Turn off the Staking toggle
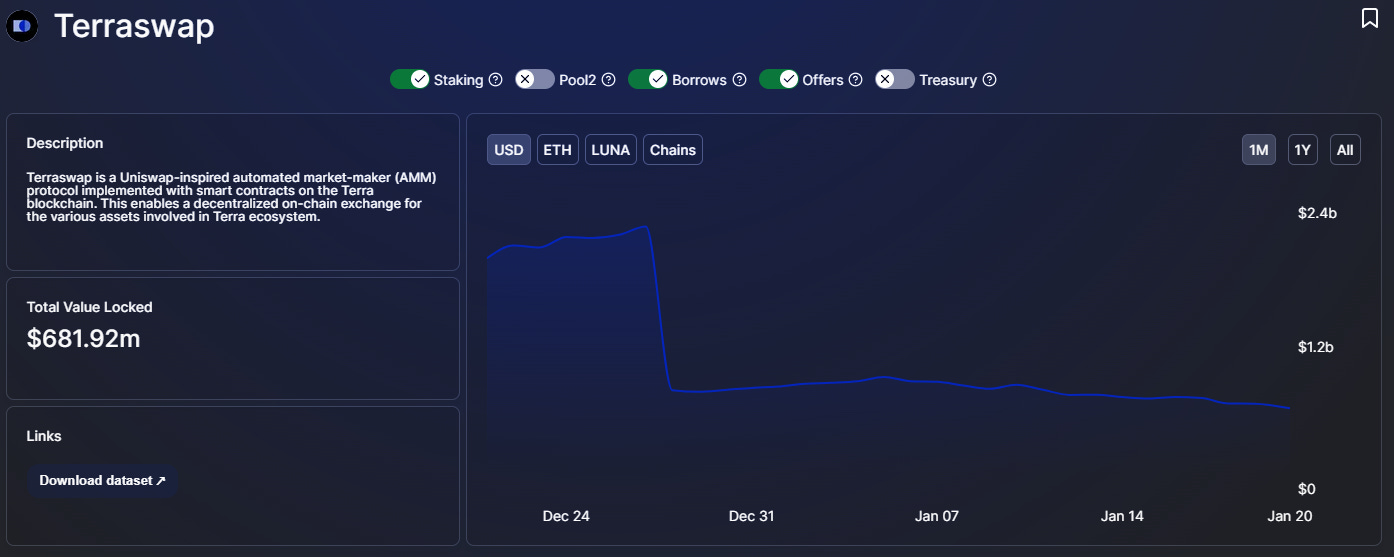Image resolution: width=1394 pixels, height=557 pixels. tap(410, 79)
